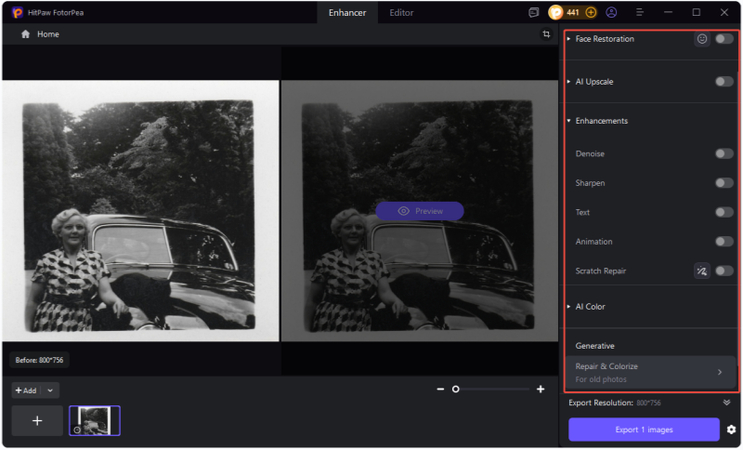This screenshot has height=450, width=743.
Task: Toggle Face Restoration switch on
Action: [724, 39]
